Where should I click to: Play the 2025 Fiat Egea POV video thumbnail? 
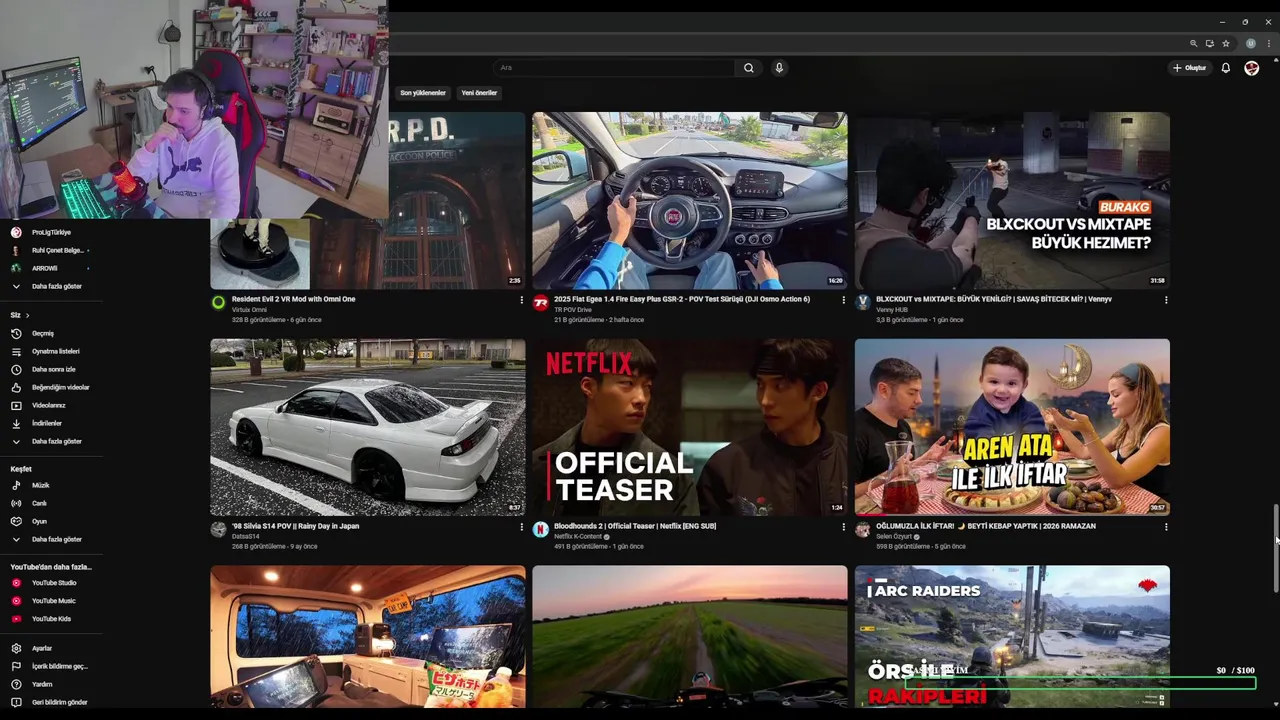689,200
